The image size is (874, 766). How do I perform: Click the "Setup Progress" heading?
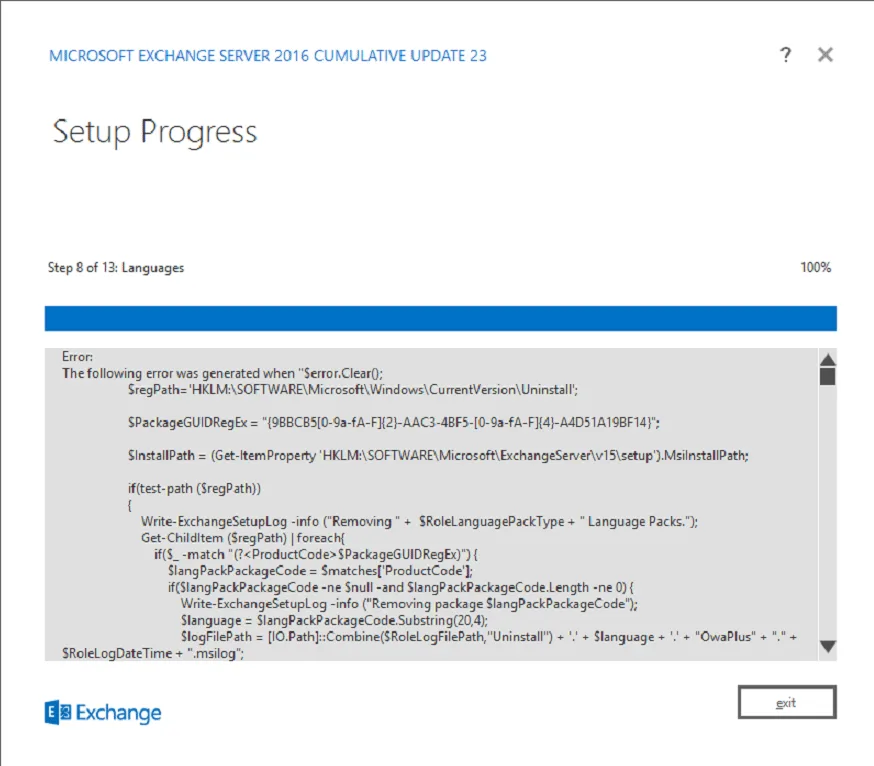tap(155, 132)
